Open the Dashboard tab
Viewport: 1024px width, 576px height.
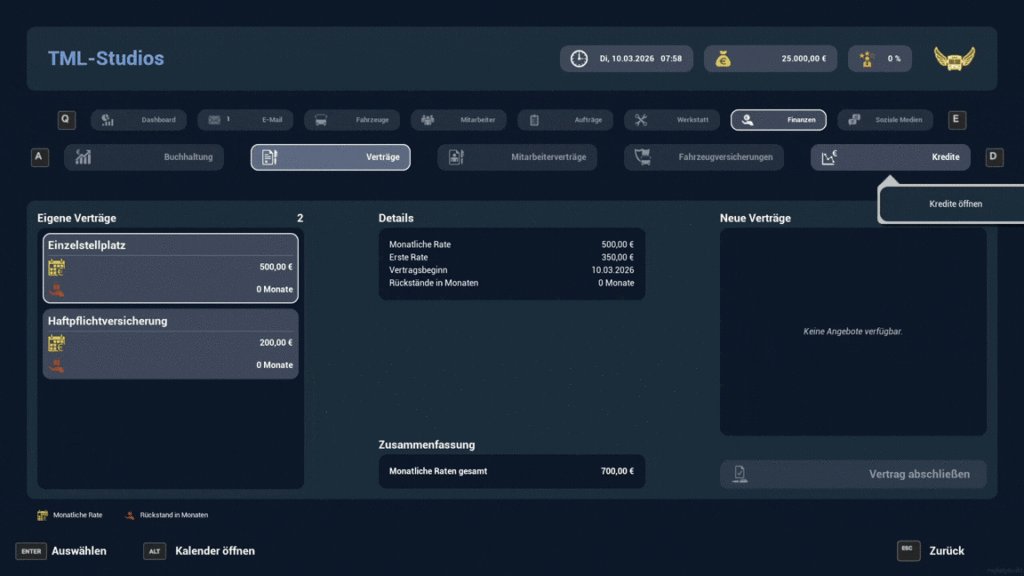138,120
